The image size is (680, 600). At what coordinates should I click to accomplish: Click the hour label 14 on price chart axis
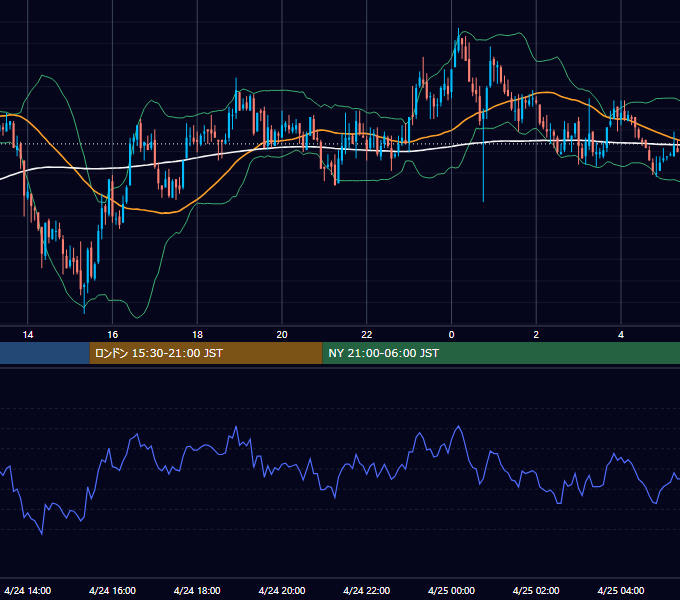[28, 335]
